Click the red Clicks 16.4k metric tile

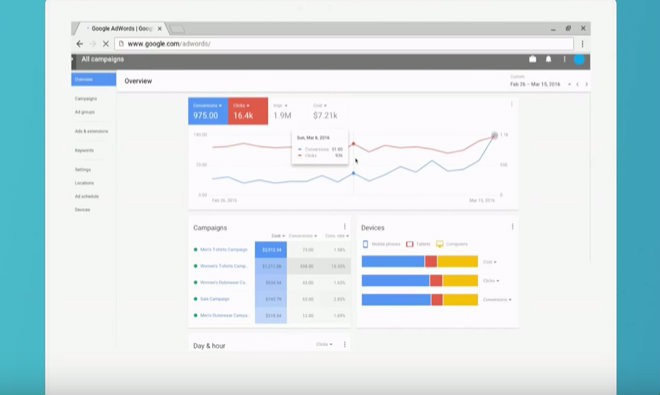(x=248, y=111)
